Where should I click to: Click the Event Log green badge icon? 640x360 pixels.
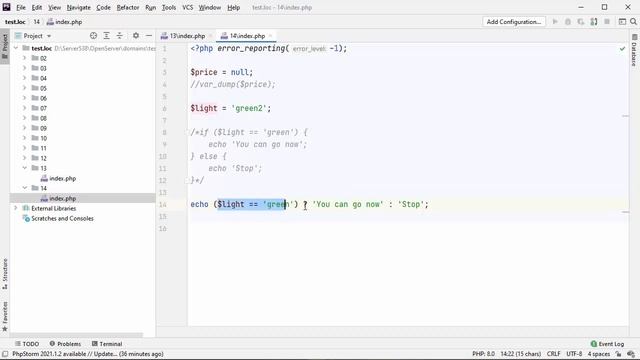[x=593, y=344]
